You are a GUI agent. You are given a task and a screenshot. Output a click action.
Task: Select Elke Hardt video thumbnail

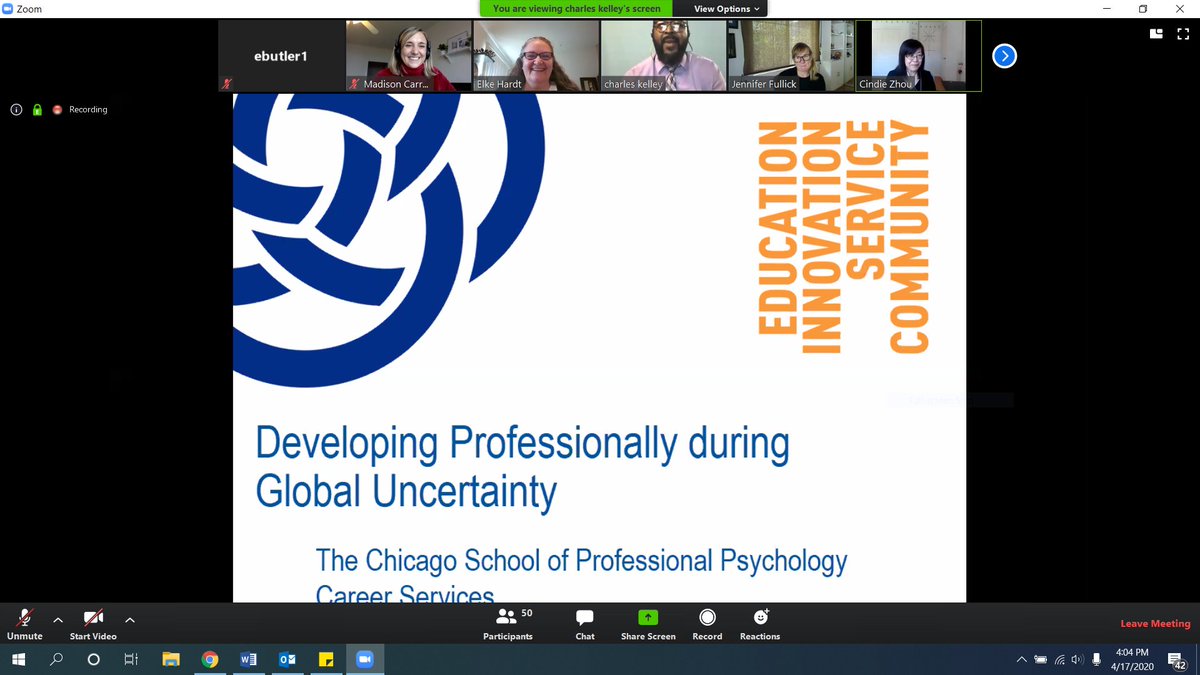click(536, 56)
